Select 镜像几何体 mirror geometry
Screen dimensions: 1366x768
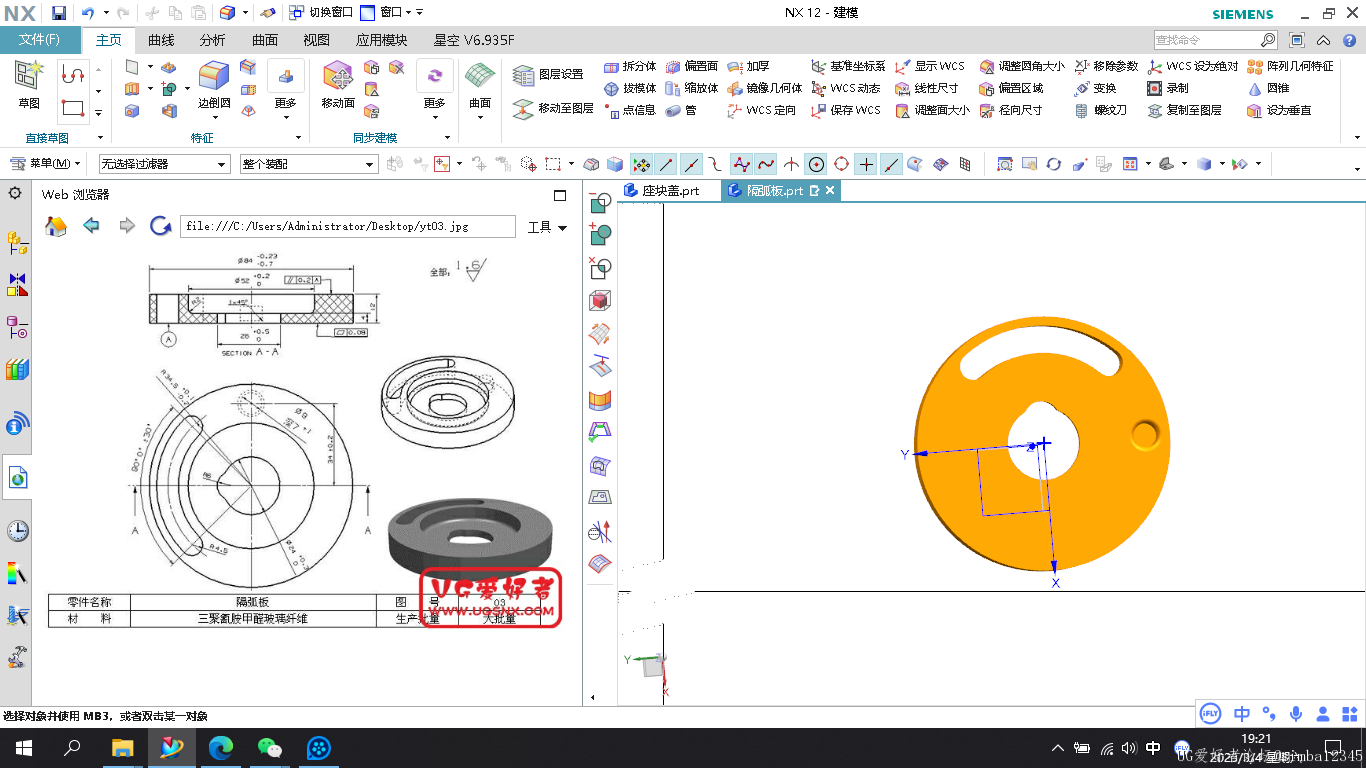click(765, 88)
